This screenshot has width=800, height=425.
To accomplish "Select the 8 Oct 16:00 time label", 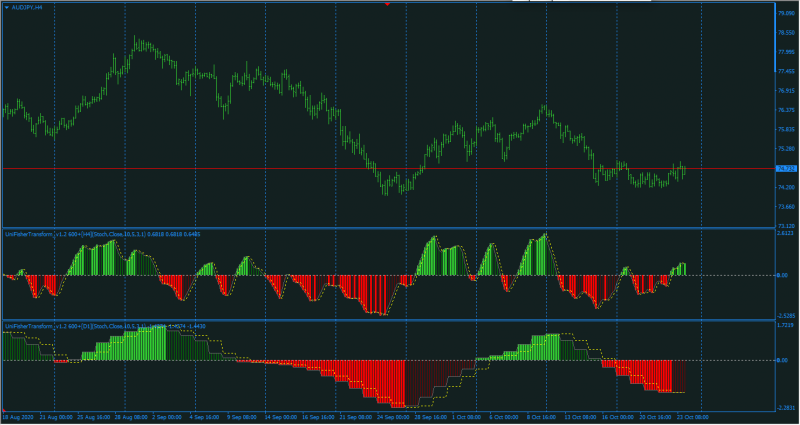I will pos(543,417).
